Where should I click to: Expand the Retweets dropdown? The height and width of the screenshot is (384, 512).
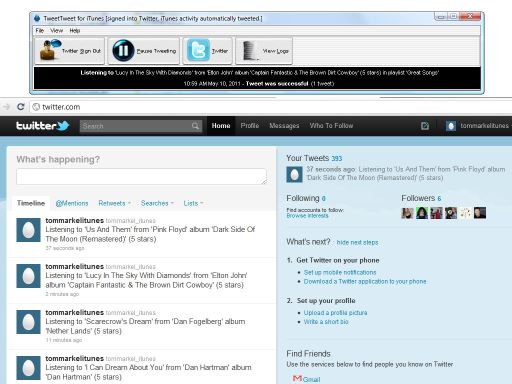coord(114,203)
